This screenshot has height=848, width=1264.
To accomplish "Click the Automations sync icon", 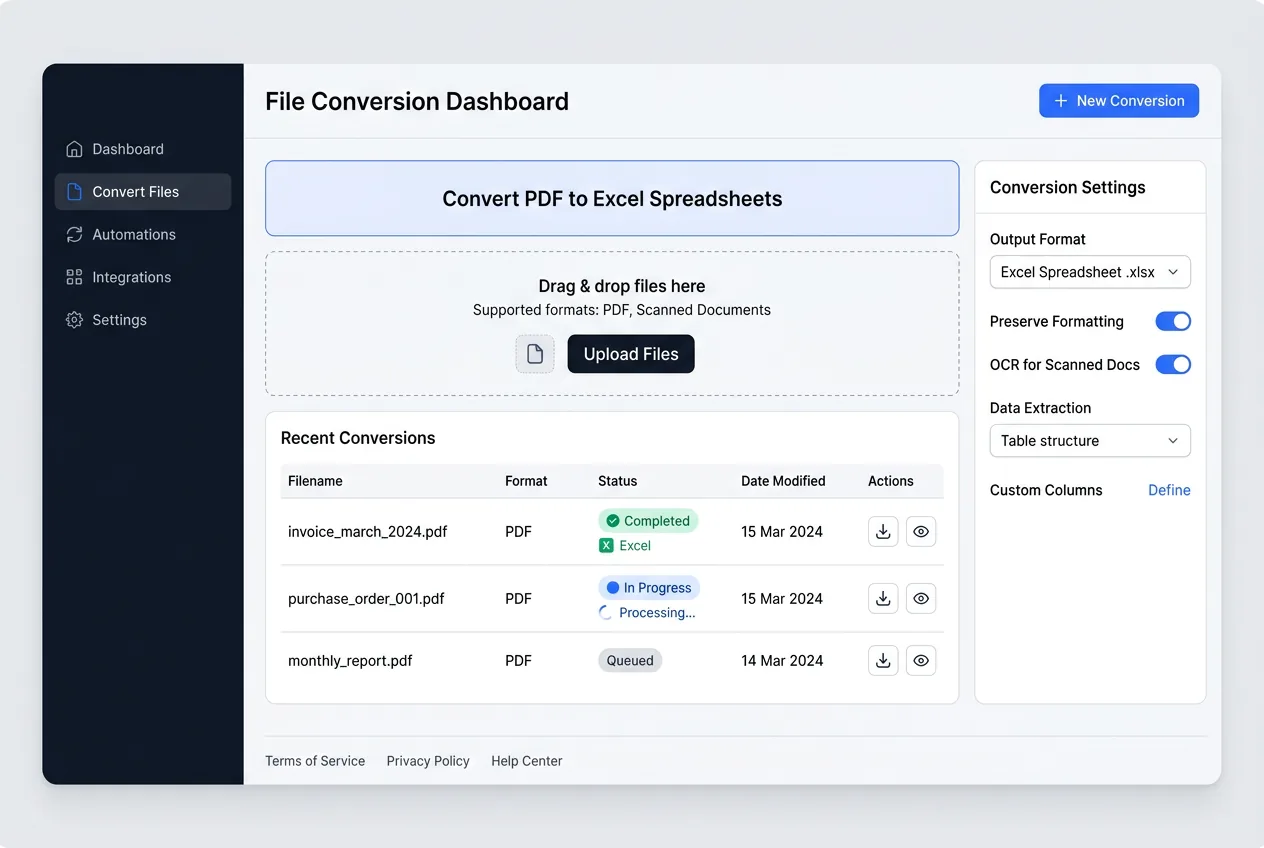I will point(74,234).
